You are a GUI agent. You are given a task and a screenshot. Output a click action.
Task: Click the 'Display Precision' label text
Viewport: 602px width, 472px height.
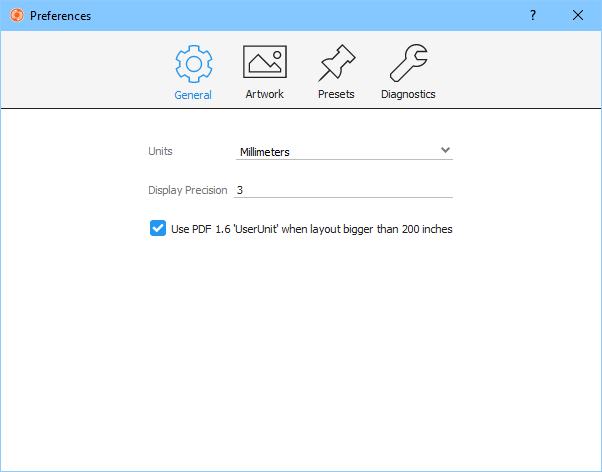188,190
